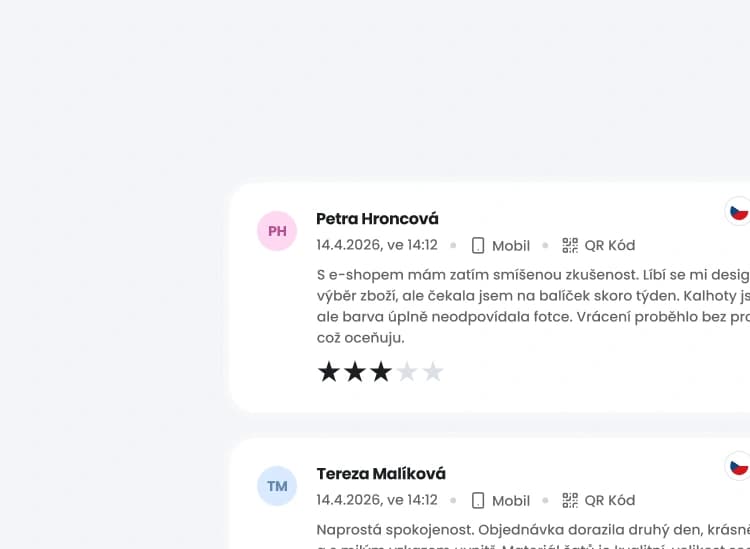Viewport: 750px width, 549px height.
Task: Click the Czech flag on Petra's review card
Action: pos(738,211)
